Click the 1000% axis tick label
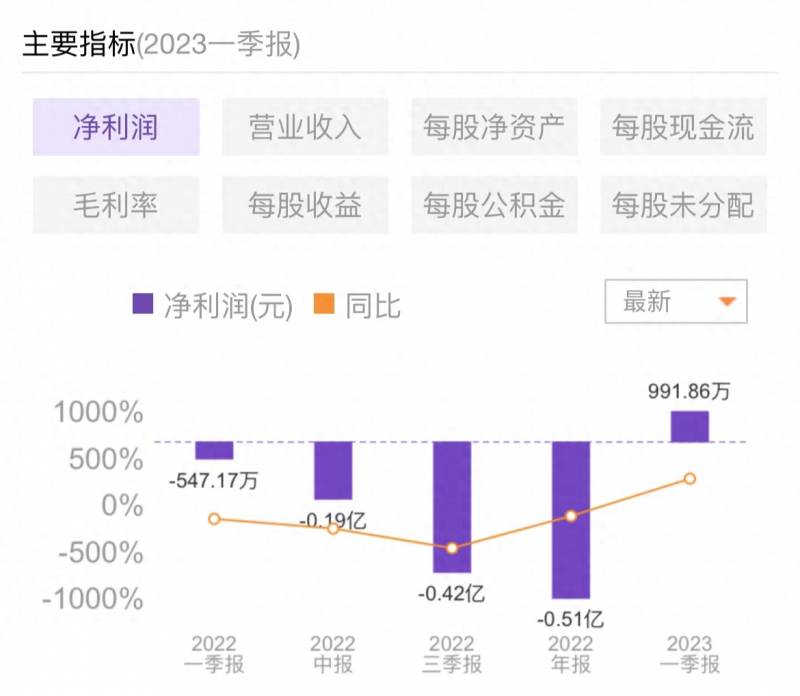The width and height of the screenshot is (800, 696). (x=98, y=412)
